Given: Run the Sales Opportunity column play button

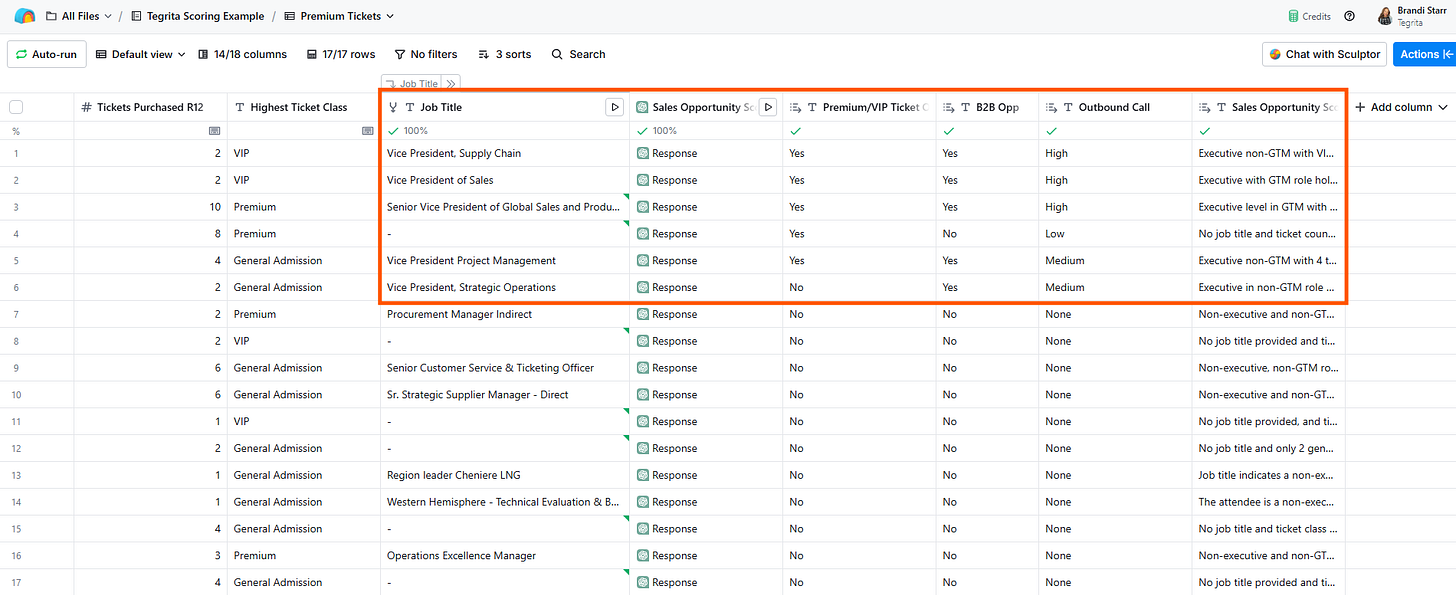Looking at the screenshot, I should (768, 107).
